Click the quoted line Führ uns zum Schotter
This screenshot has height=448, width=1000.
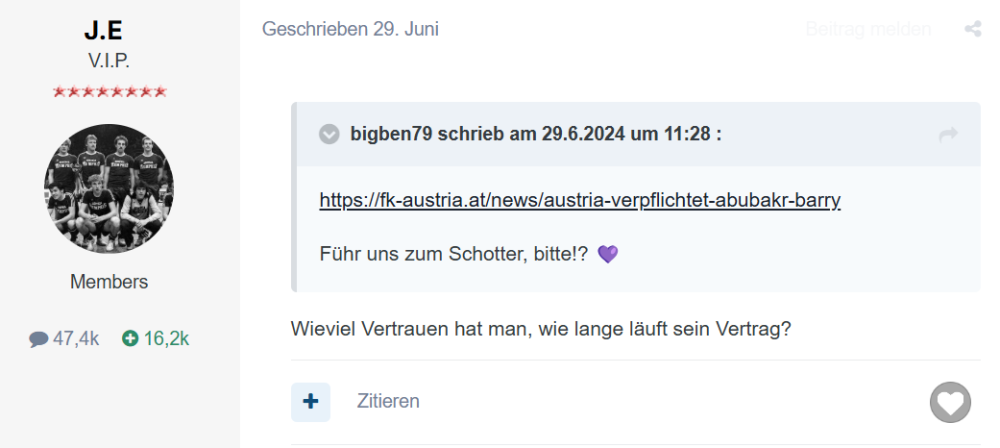point(454,255)
